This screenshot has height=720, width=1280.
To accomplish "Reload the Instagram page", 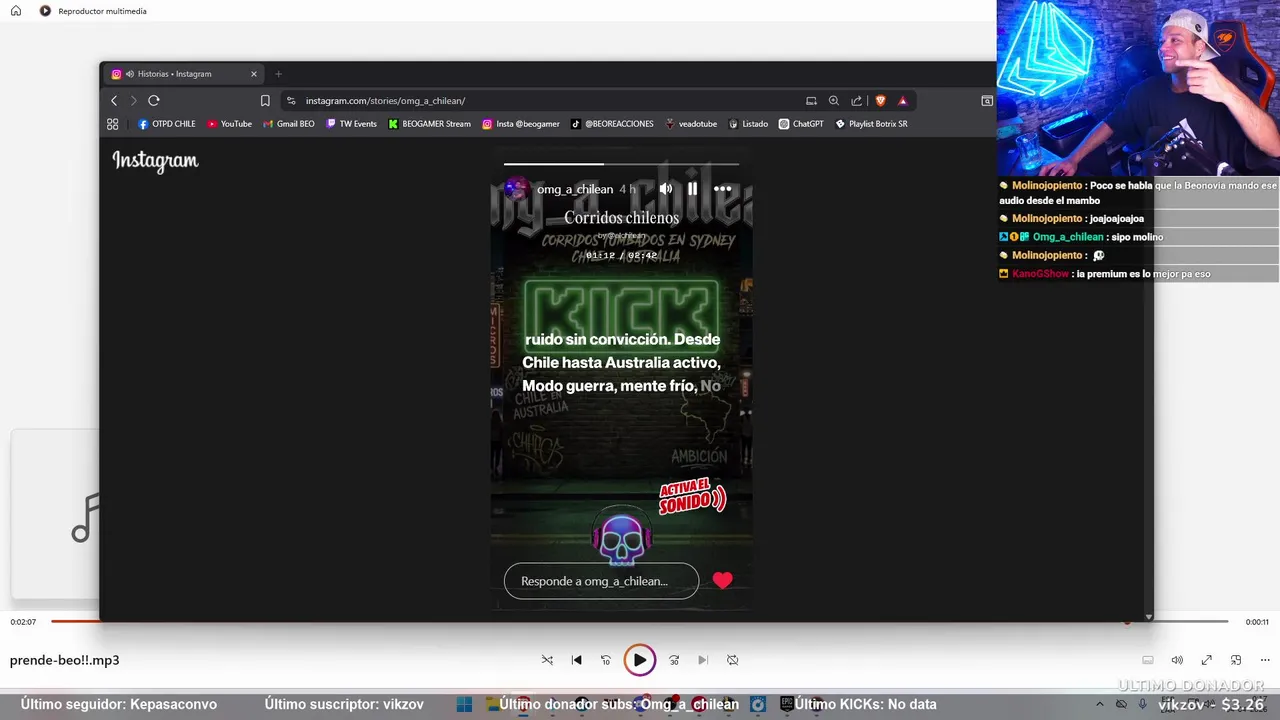I will (x=154, y=100).
